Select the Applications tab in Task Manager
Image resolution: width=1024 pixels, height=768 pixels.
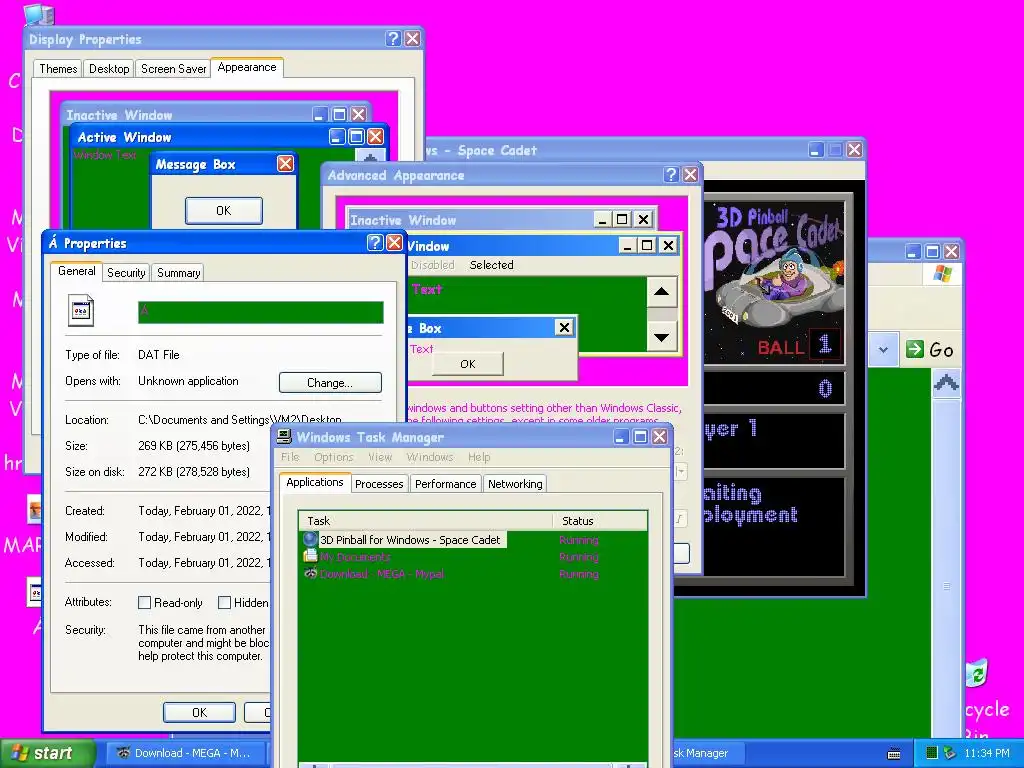315,482
